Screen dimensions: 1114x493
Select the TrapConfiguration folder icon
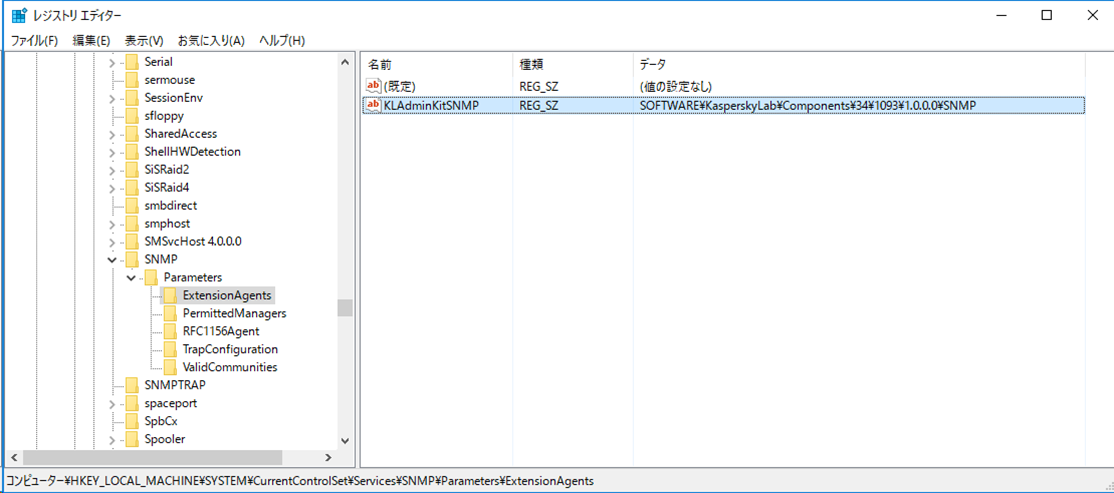[170, 350]
